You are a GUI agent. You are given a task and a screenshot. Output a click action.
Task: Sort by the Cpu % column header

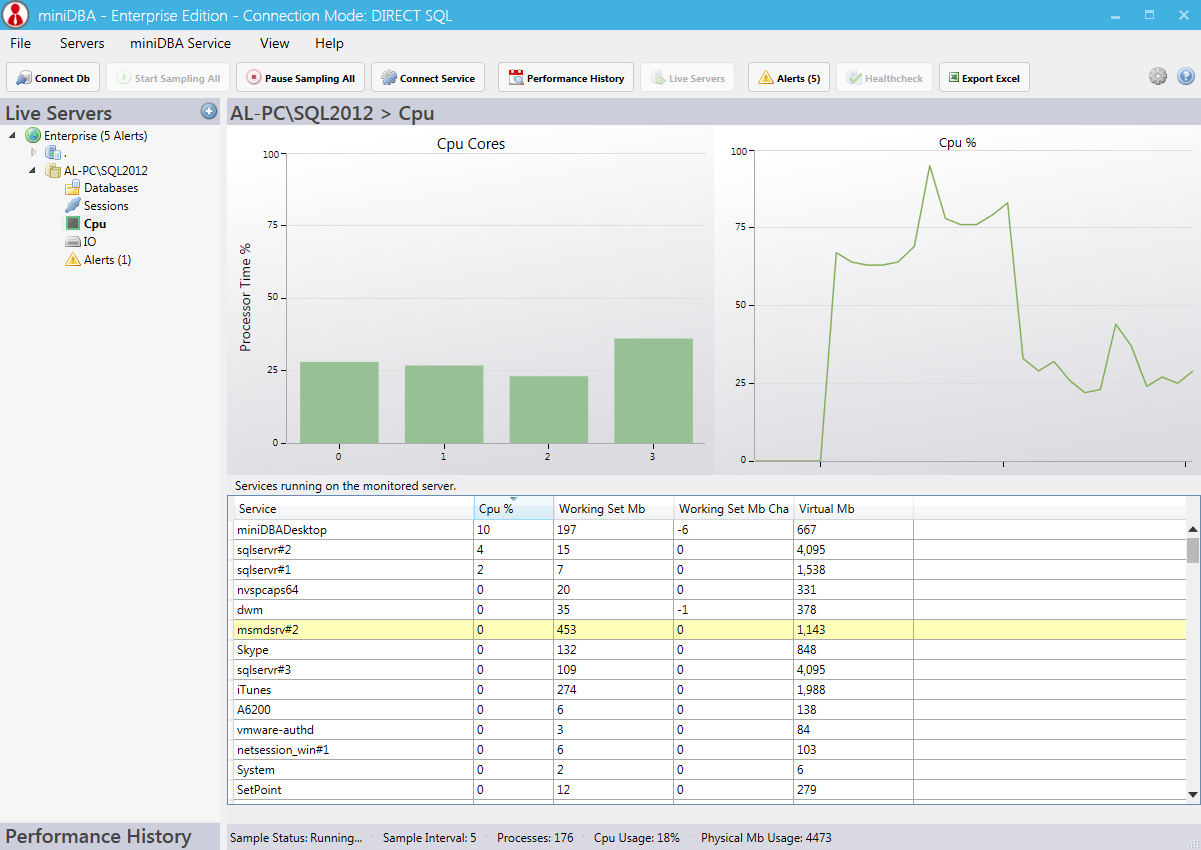(x=514, y=509)
